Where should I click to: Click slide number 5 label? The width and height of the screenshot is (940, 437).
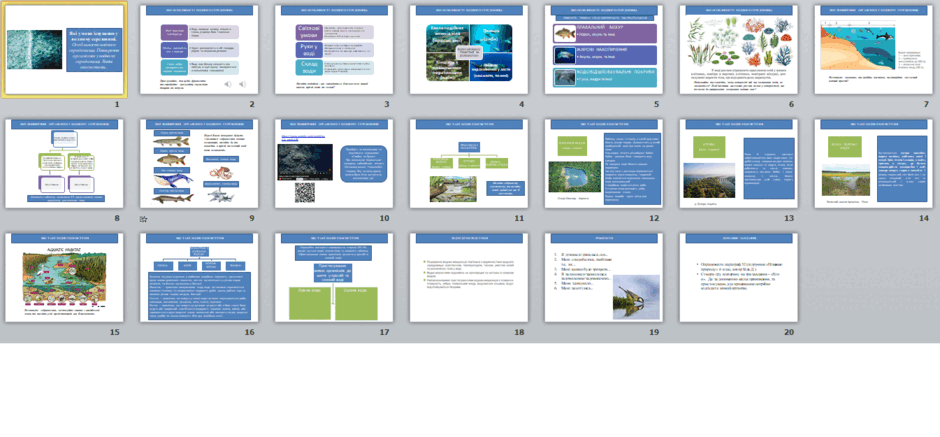657,104
